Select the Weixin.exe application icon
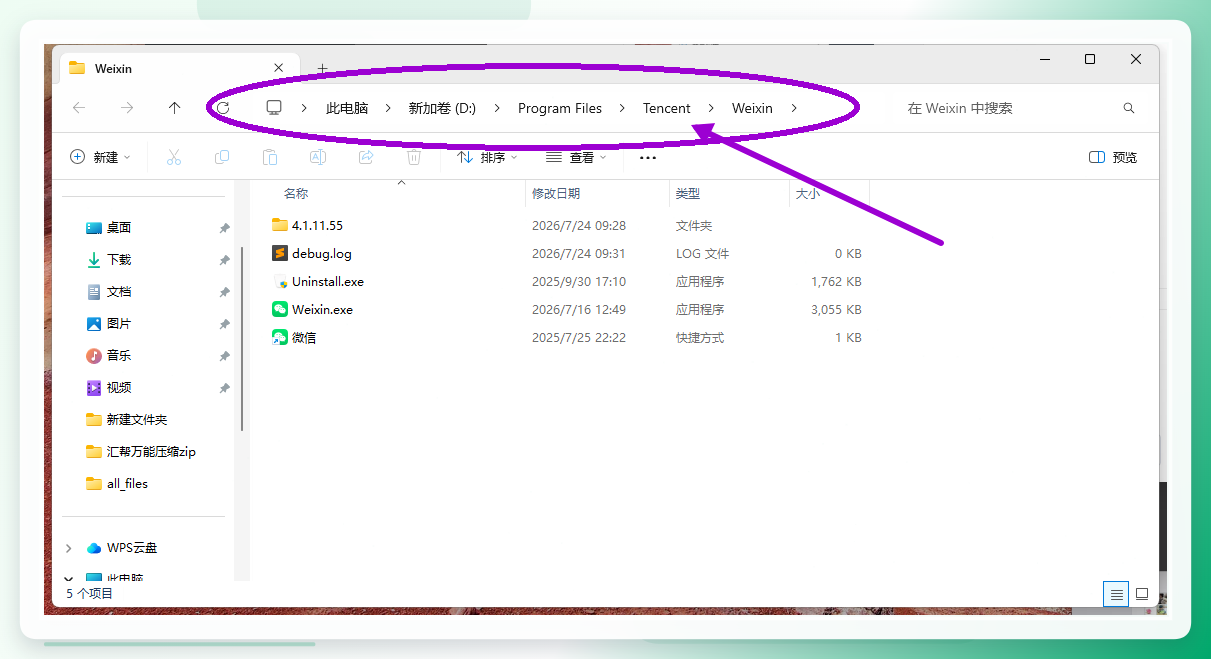 tap(280, 309)
